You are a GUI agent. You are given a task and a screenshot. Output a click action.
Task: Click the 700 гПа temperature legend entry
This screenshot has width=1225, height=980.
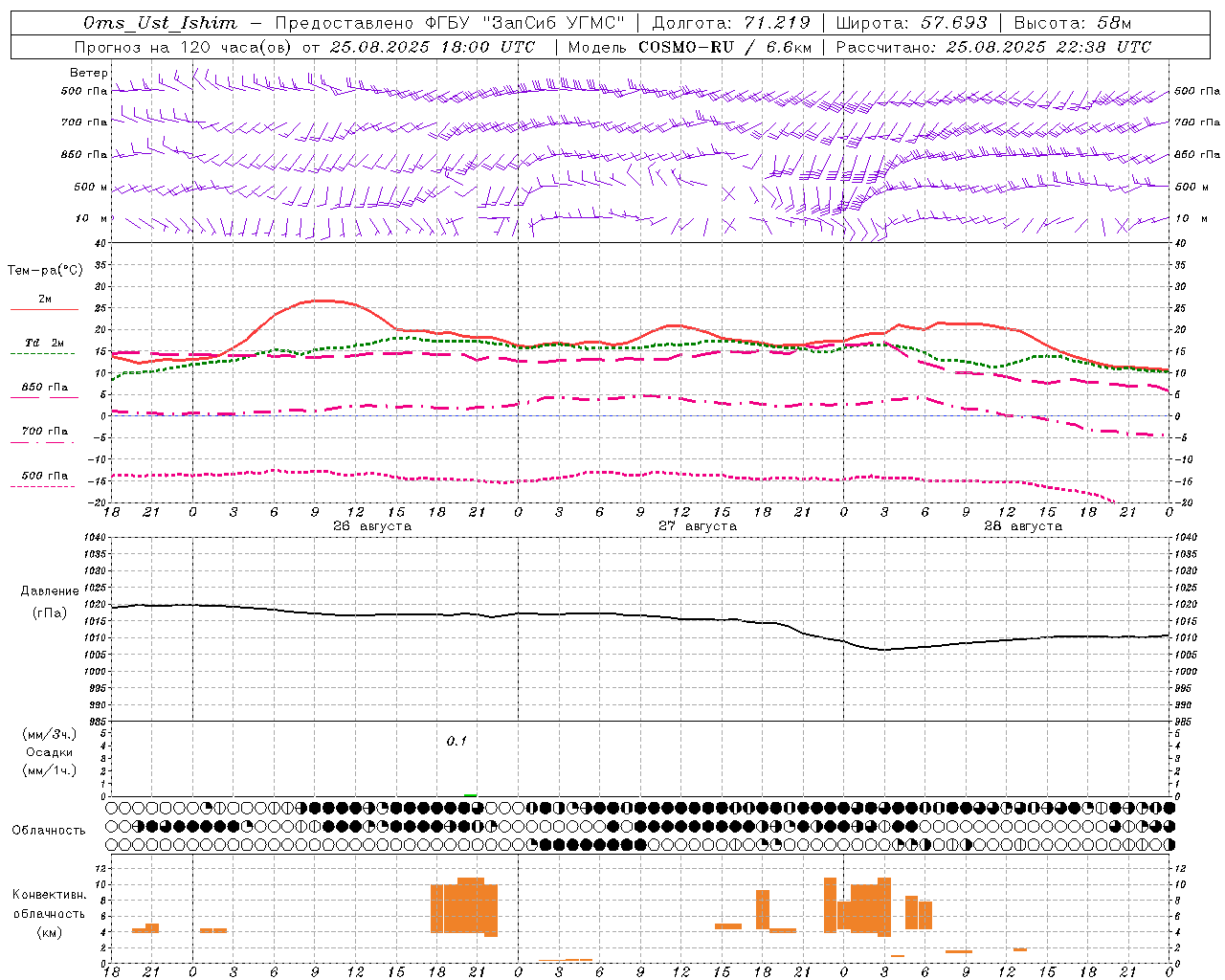click(45, 432)
